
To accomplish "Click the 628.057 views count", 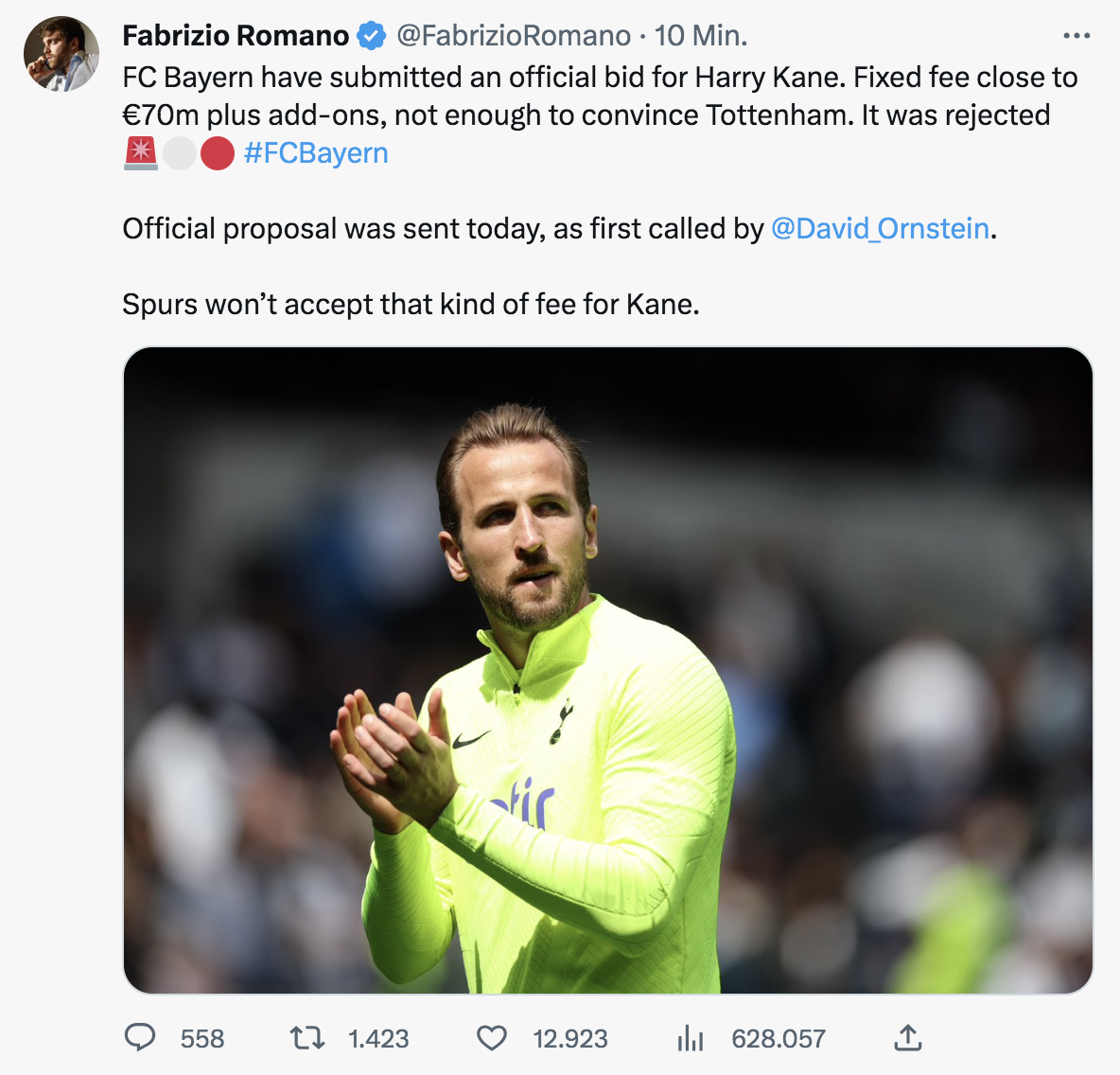I will (779, 1039).
